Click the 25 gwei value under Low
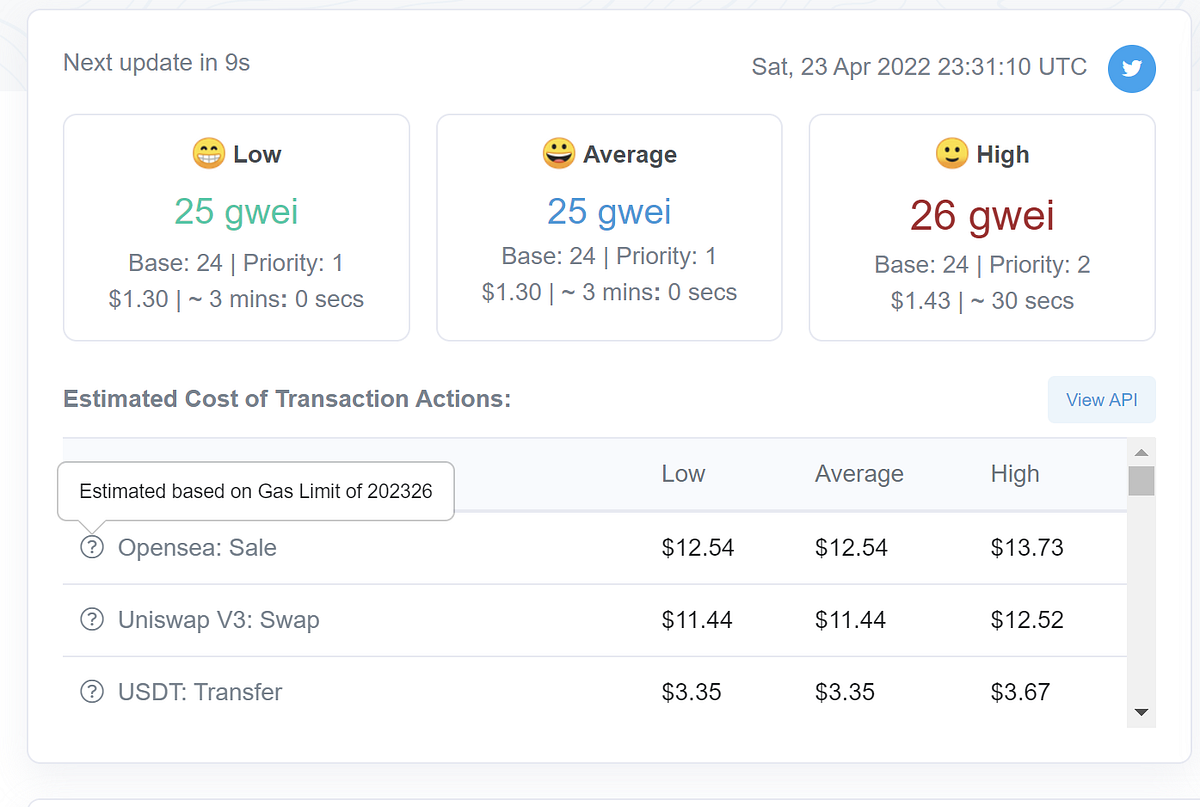This screenshot has width=1200, height=807. 236,211
